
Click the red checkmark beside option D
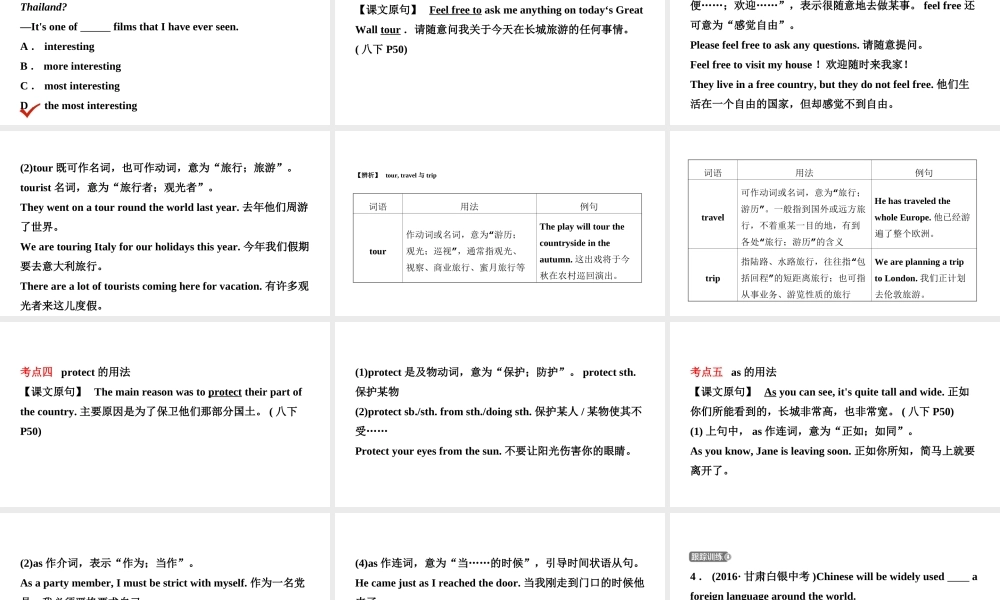click(29, 110)
